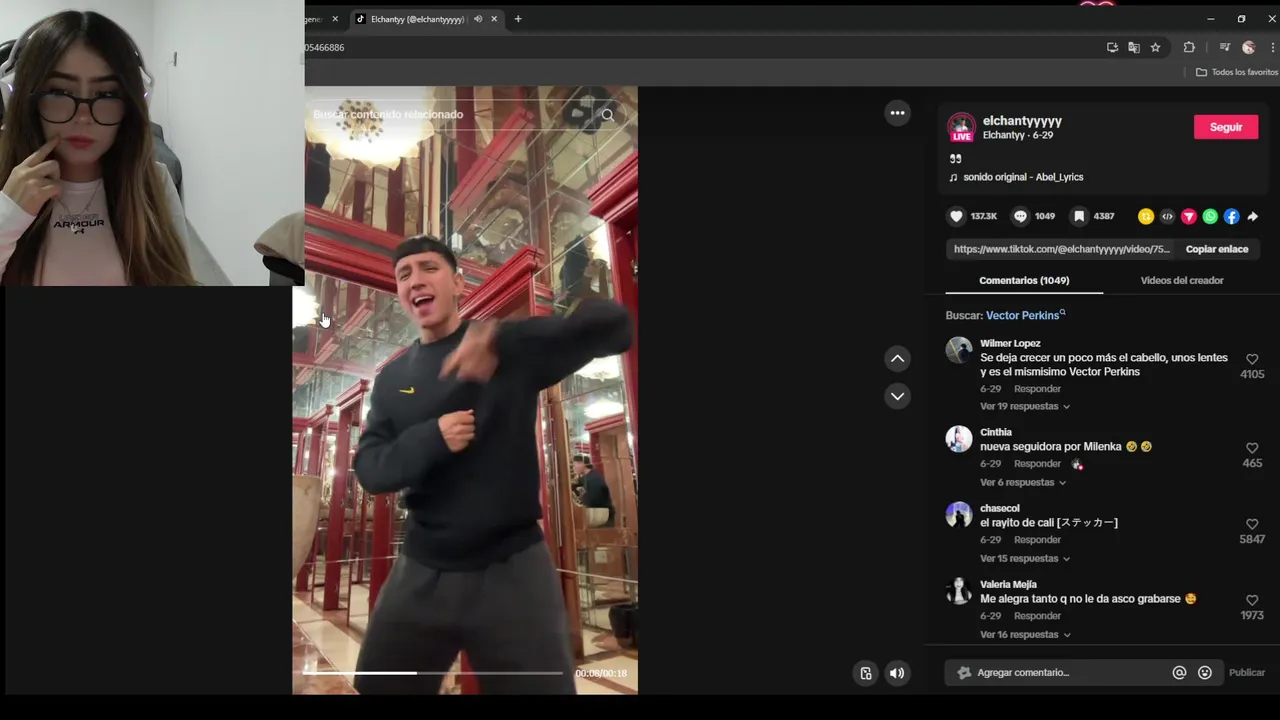
Task: Open comments via the speech bubble icon
Action: point(1020,216)
